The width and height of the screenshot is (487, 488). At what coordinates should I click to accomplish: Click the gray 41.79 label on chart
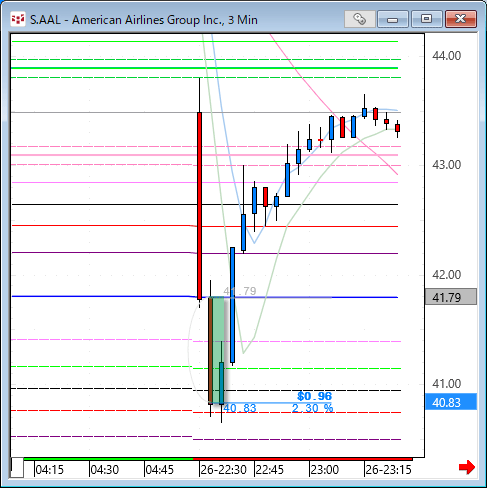(x=240, y=291)
